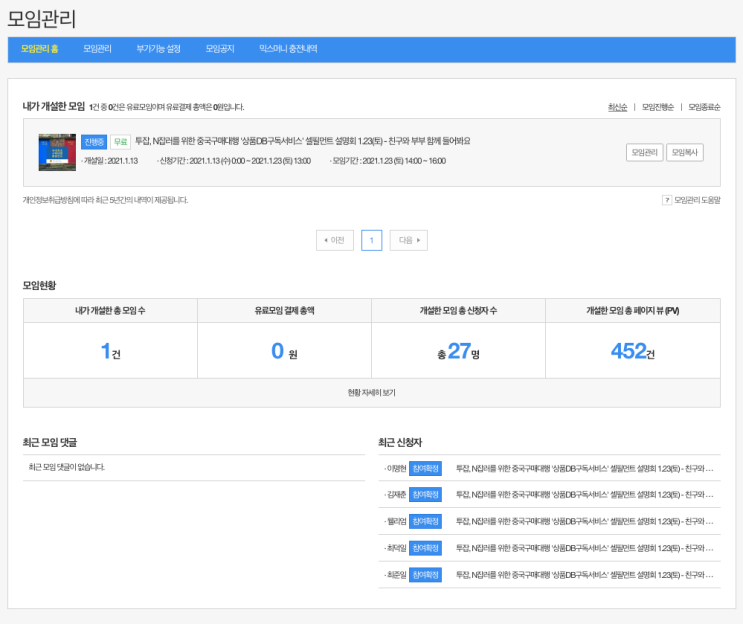Open the 모임관리 도움말 link
The width and height of the screenshot is (743, 624).
pos(697,200)
